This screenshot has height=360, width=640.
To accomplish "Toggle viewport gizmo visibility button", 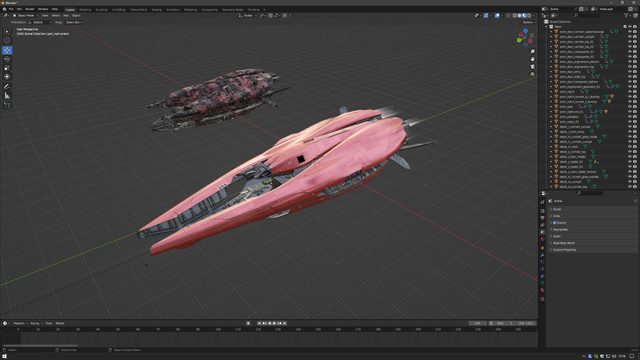I will pyautogui.click(x=486, y=16).
